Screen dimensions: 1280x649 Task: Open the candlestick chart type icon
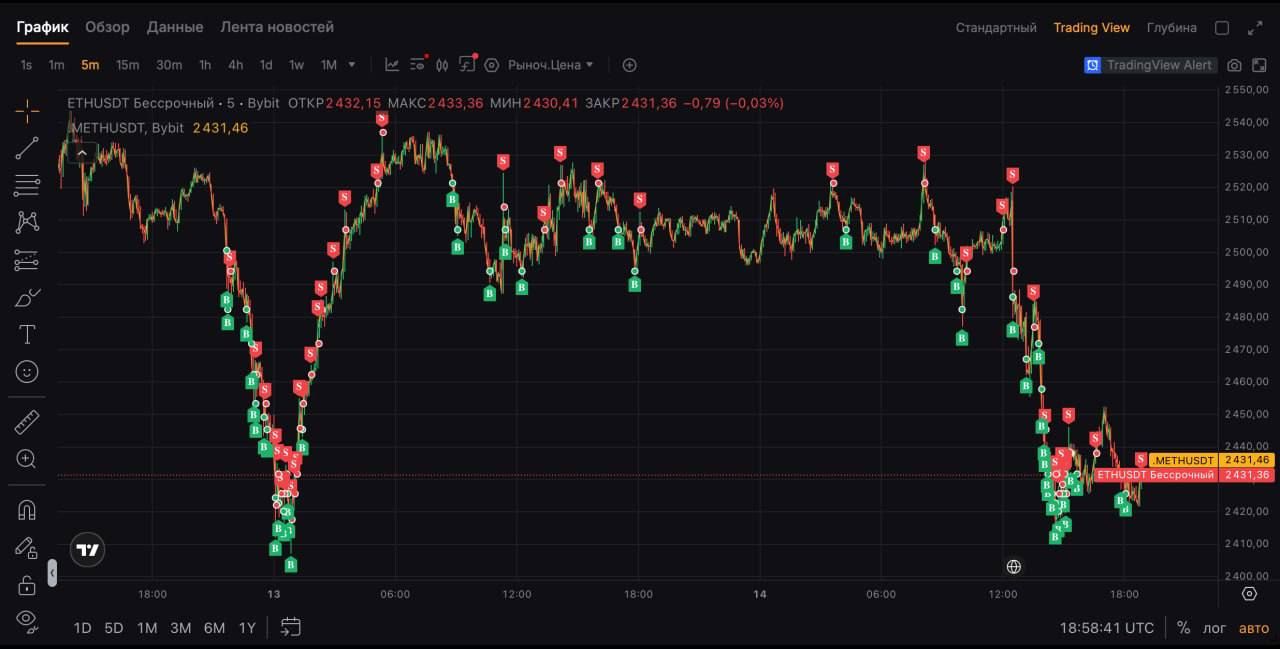pyautogui.click(x=442, y=65)
